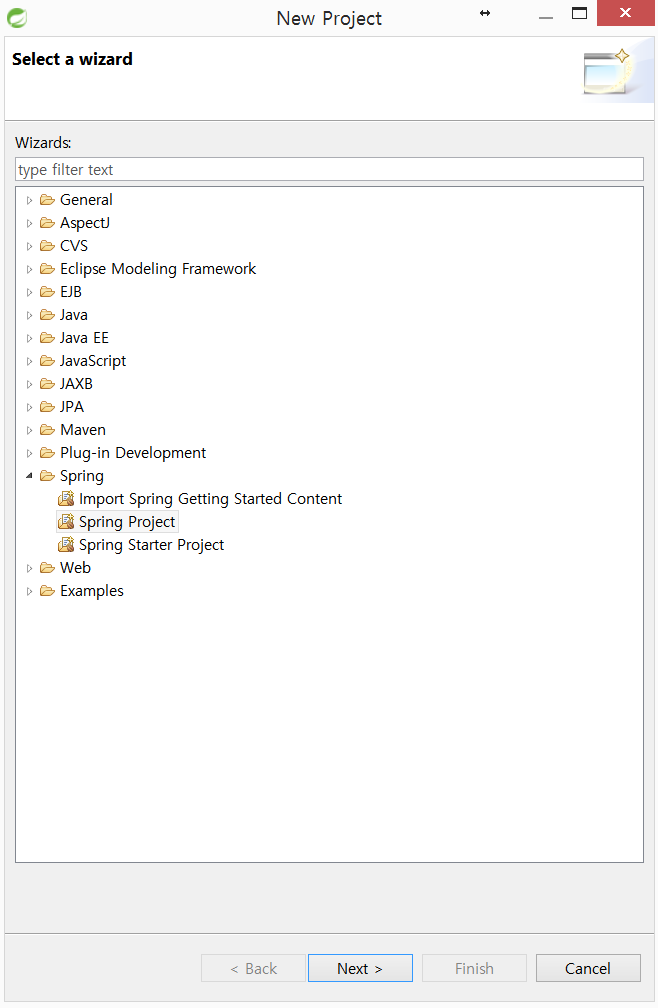This screenshot has height=1008, width=658.
Task: Select the Spring Starter Project label
Action: 151,544
